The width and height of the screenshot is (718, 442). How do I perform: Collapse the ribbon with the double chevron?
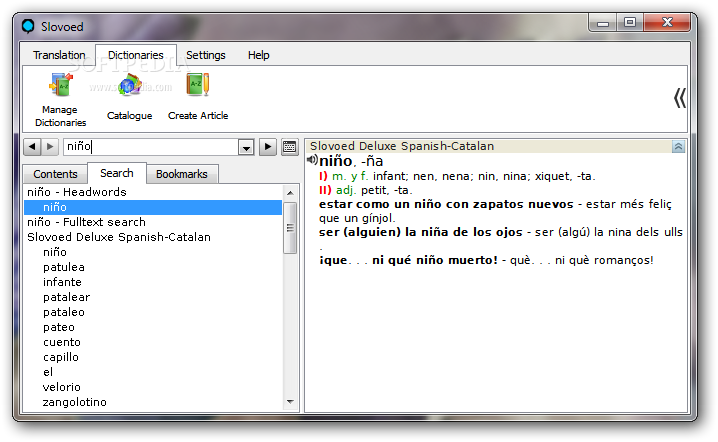pyautogui.click(x=680, y=98)
